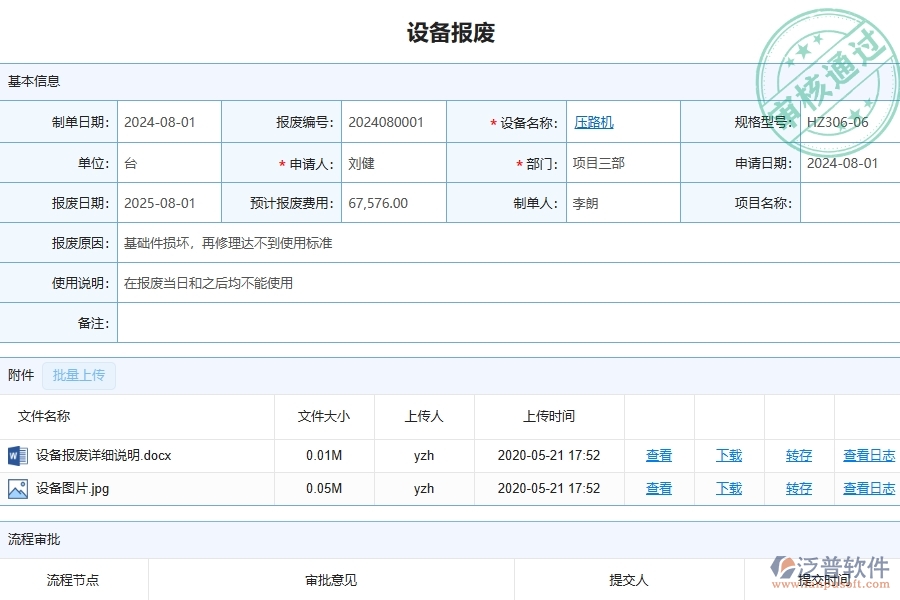The width and height of the screenshot is (900, 600).
Task: 下载 the 设备图片.jpg file
Action: pos(728,489)
